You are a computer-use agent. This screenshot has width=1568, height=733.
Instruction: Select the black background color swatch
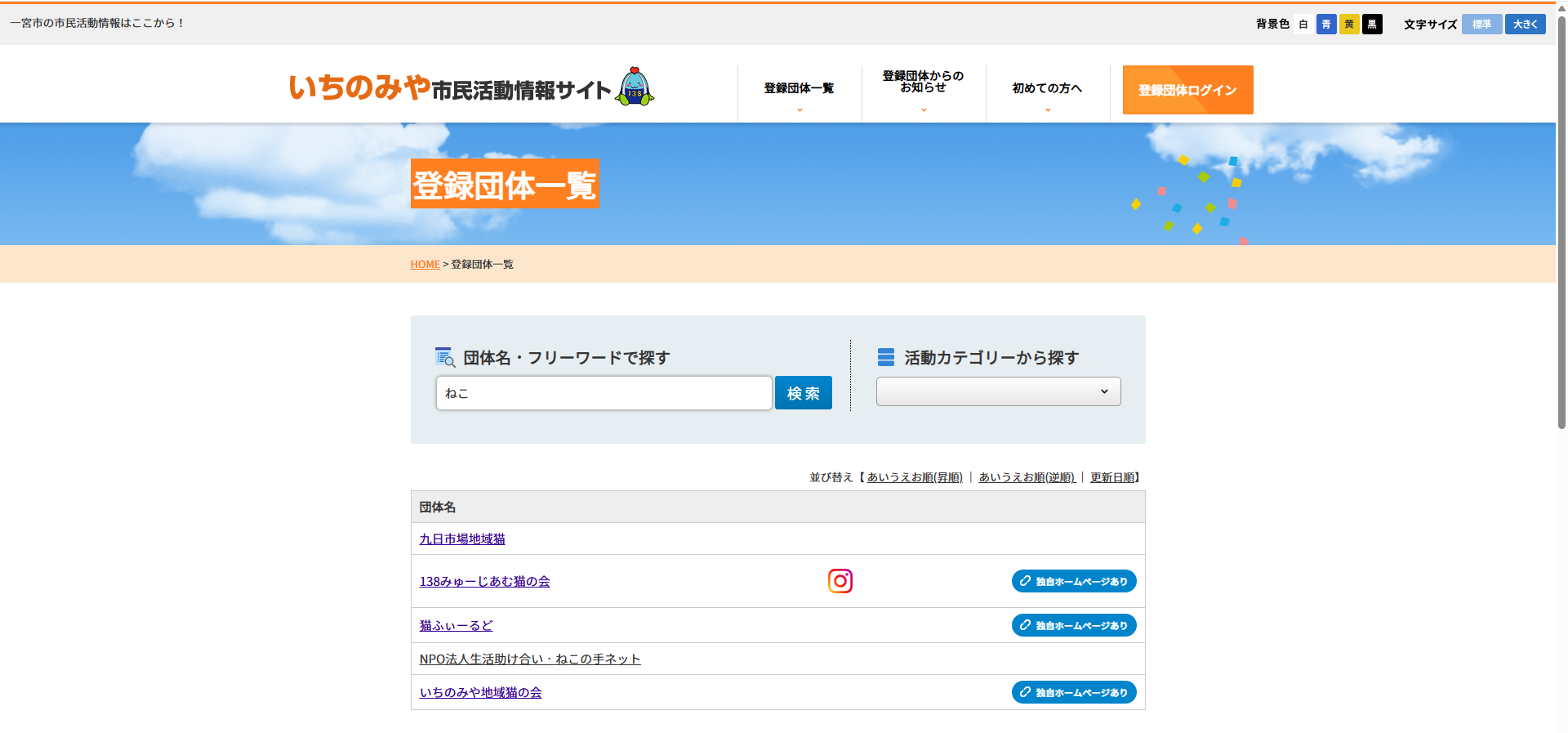click(1372, 25)
